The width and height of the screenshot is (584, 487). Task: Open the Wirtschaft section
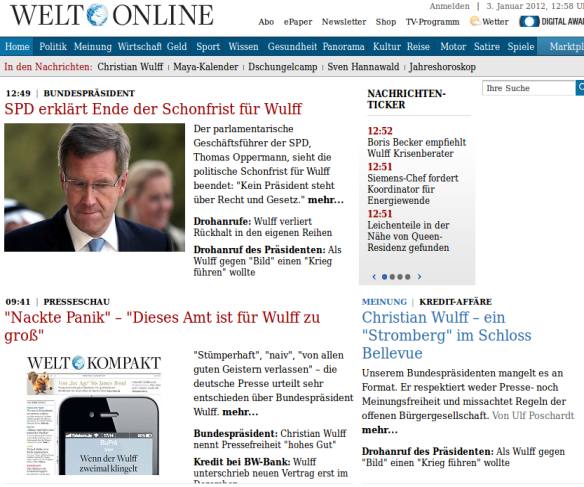tap(140, 47)
